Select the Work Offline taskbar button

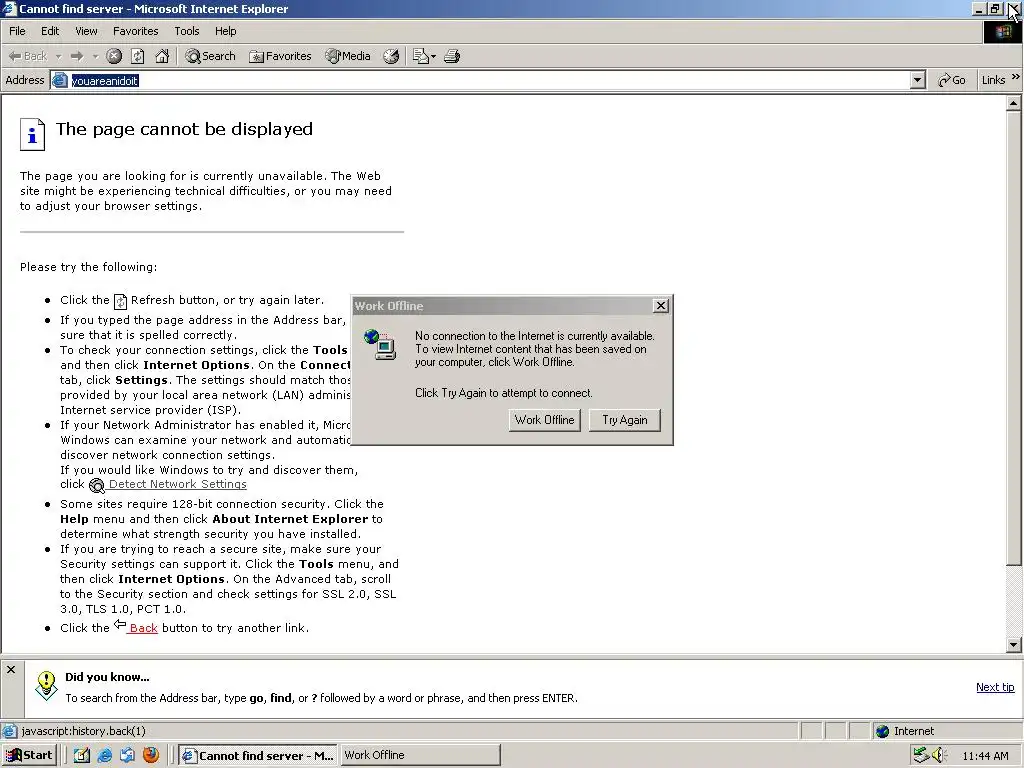click(420, 755)
